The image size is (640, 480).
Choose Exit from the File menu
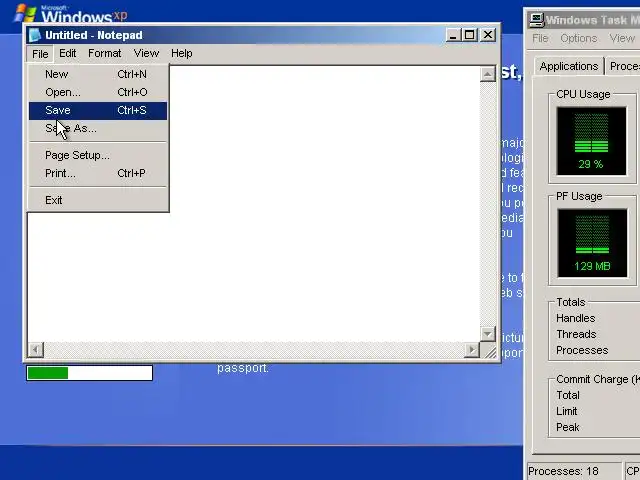98,200
